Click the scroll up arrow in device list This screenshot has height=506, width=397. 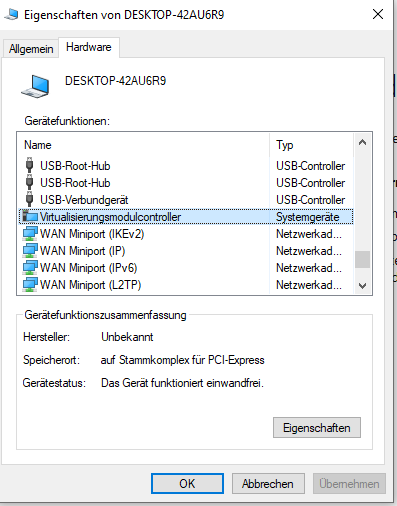(x=362, y=143)
